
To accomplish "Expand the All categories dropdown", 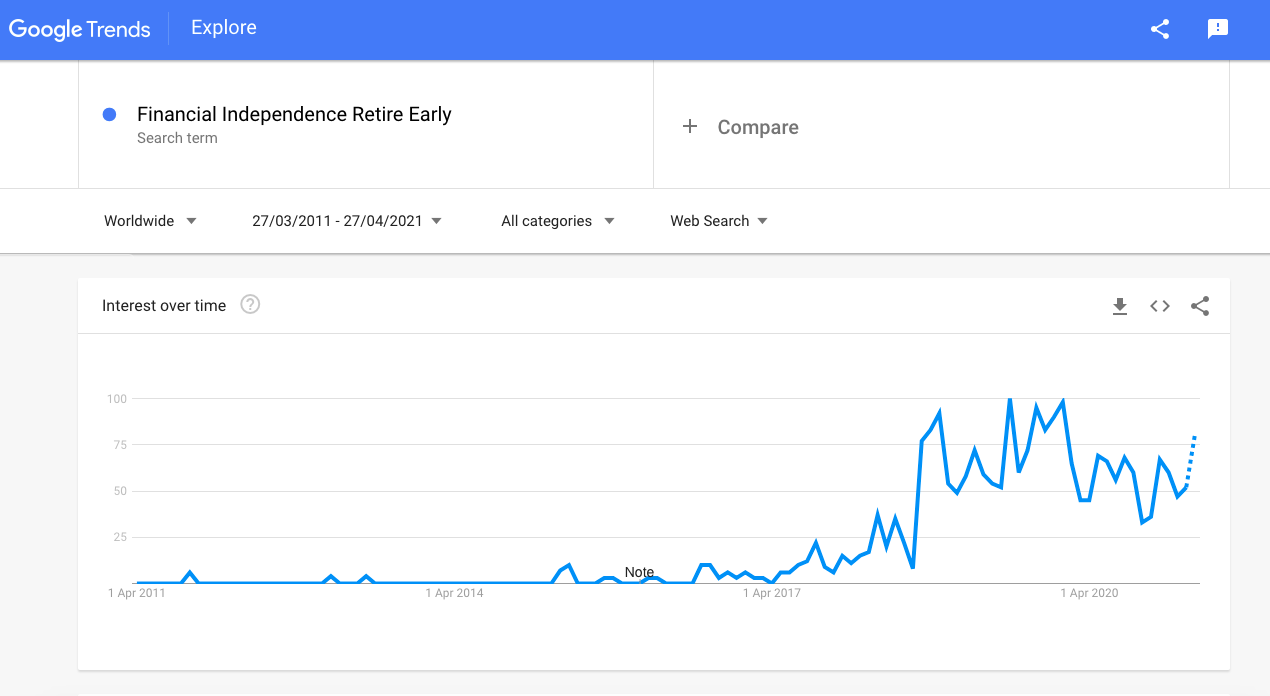I will 557,221.
